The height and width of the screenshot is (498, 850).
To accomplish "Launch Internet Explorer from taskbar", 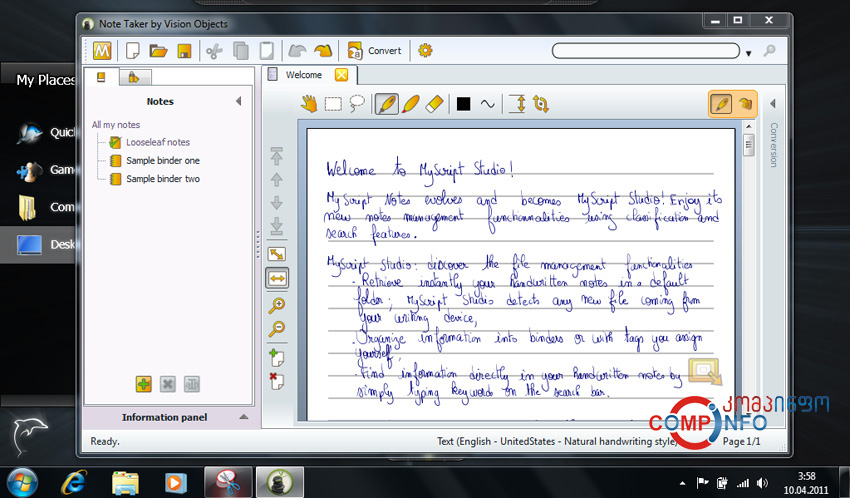I will (x=74, y=482).
